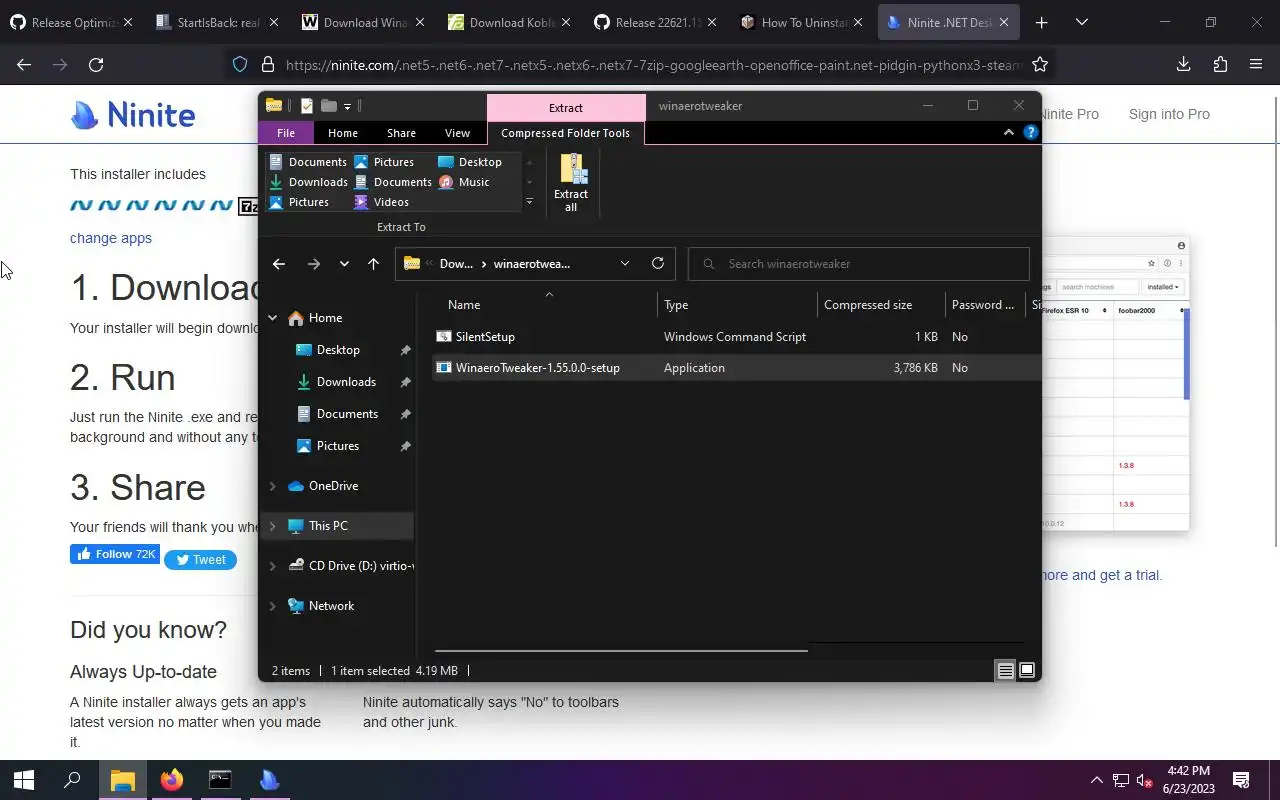Open Firefox list all tabs dropdown
This screenshot has height=800, width=1280.
[x=1081, y=22]
